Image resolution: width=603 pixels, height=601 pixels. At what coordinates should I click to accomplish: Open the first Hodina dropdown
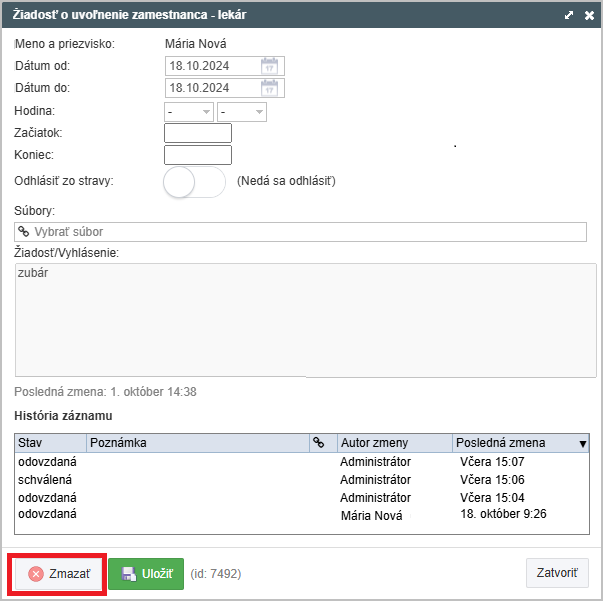click(189, 112)
